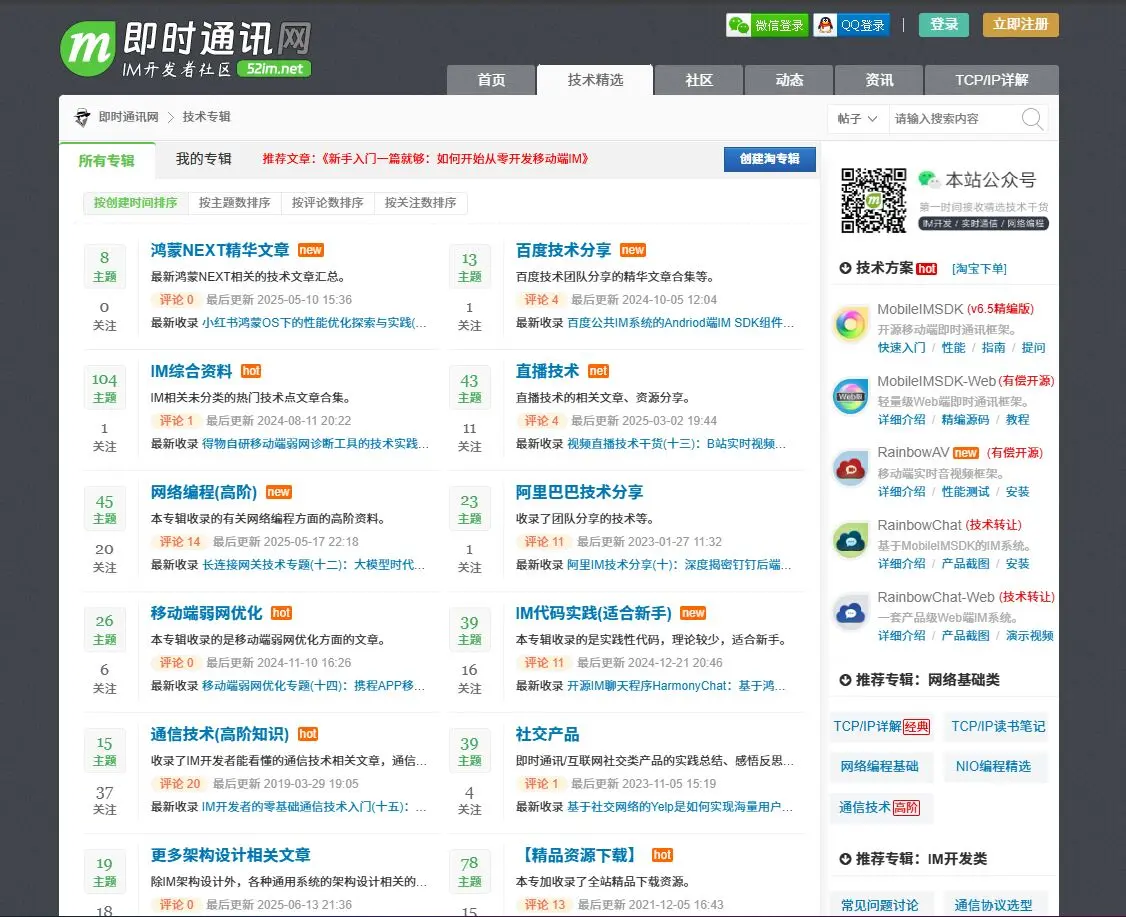The width and height of the screenshot is (1126, 917).
Task: Click the 创建淘专辑 button
Action: pos(769,159)
